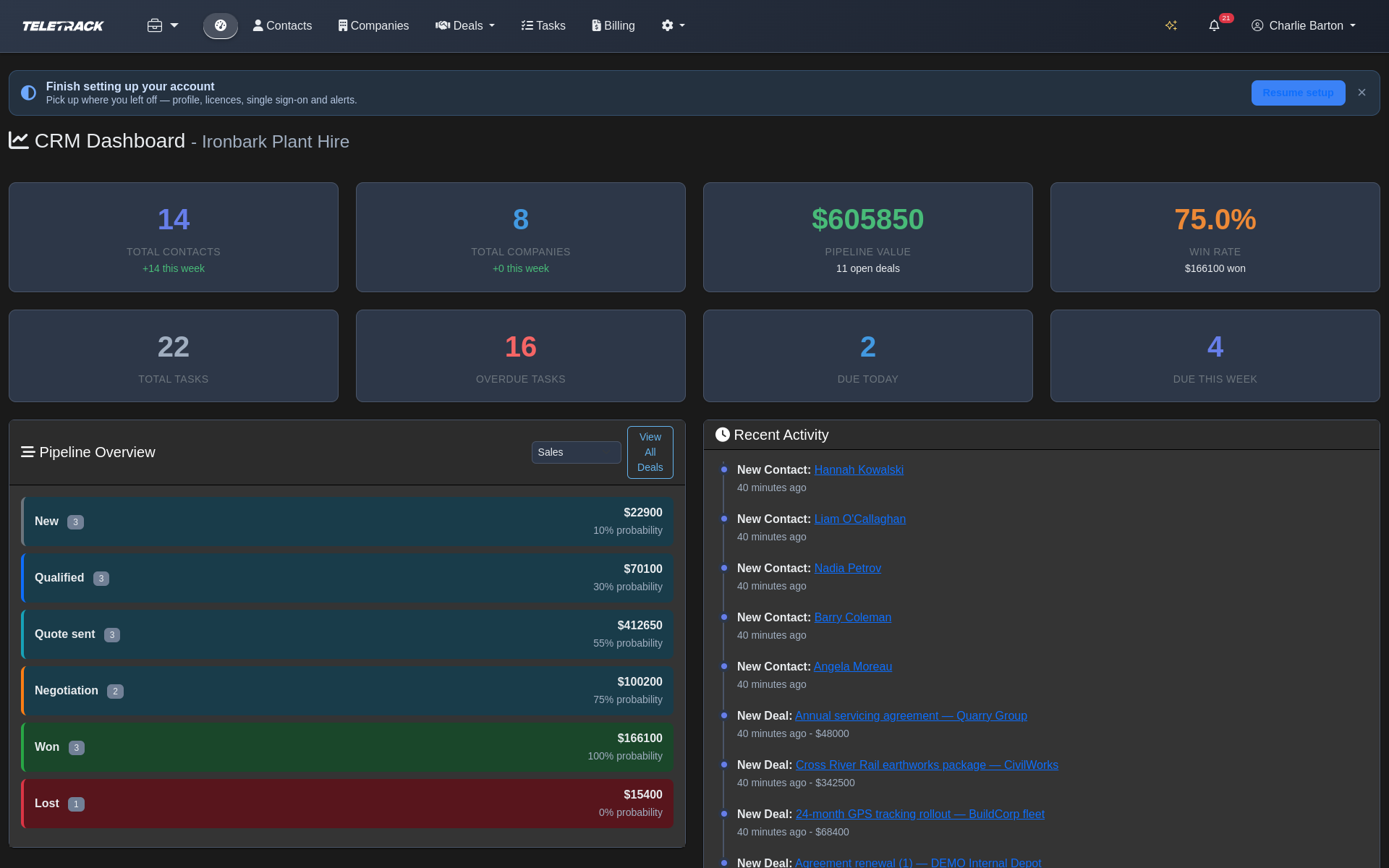Click the $412650 Quote sent value
This screenshot has width=1389, height=868.
pyautogui.click(x=640, y=626)
